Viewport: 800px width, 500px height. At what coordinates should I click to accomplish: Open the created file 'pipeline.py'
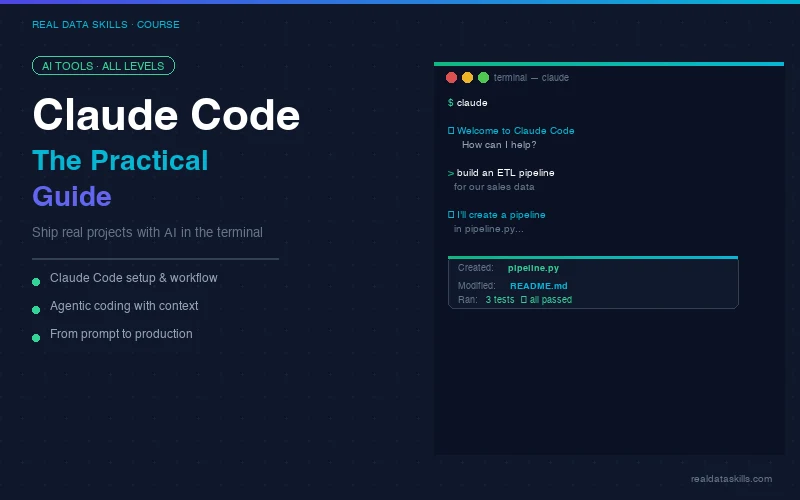533,268
